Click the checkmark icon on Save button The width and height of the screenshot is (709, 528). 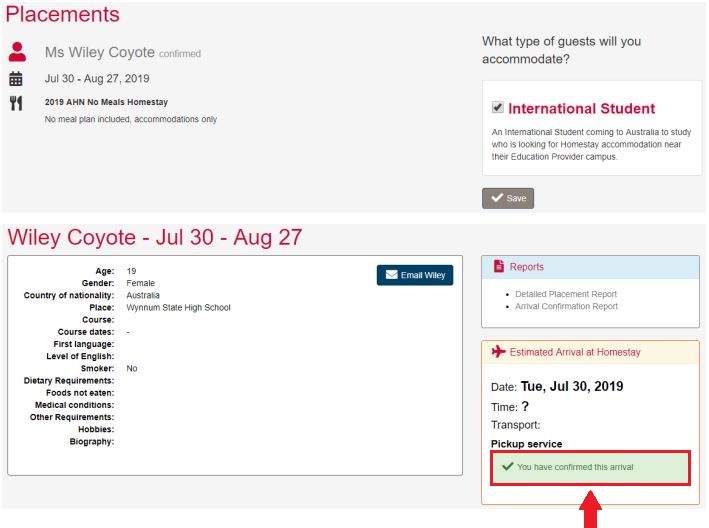(497, 198)
